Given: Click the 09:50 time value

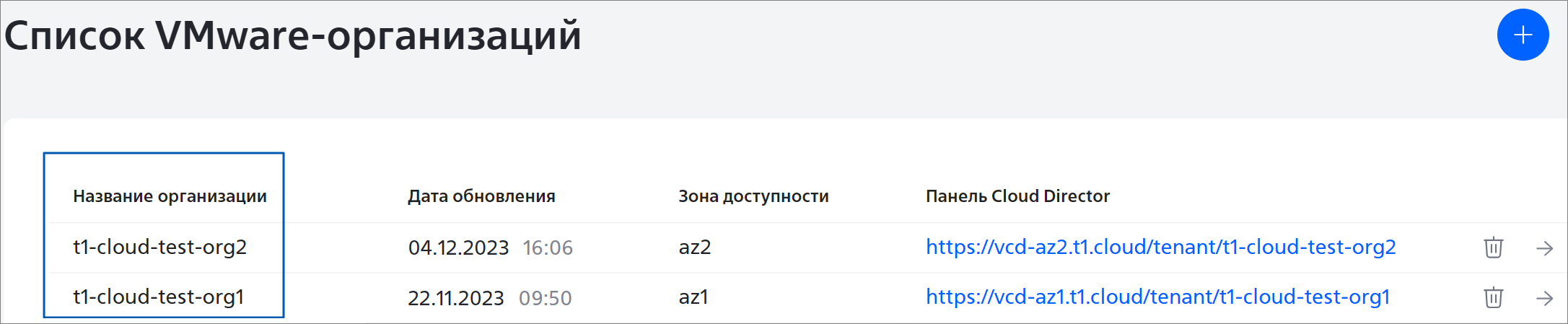Looking at the screenshot, I should [545, 298].
